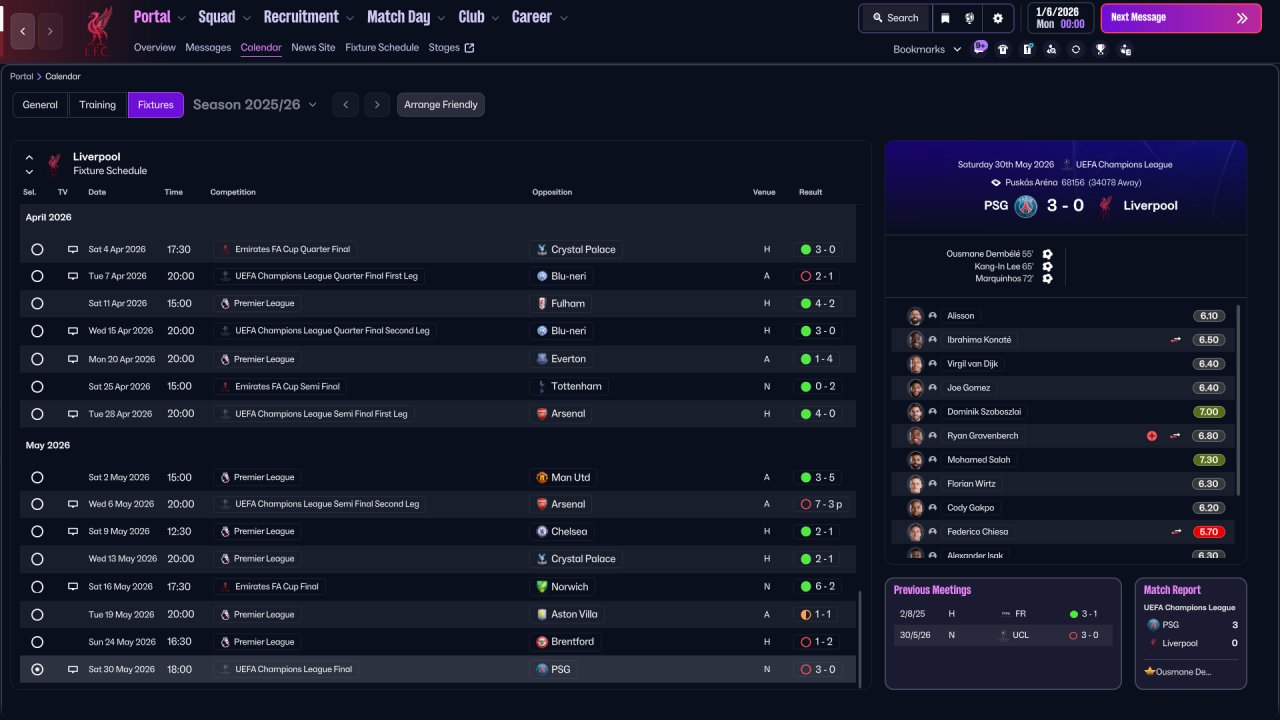
Task: Expand the Recruitment menu chevron
Action: [x=349, y=18]
